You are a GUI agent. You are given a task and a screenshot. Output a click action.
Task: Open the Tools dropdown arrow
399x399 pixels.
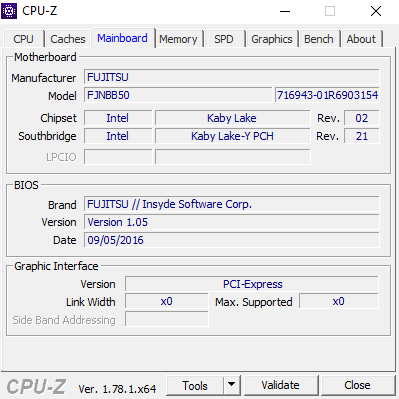[x=232, y=385]
